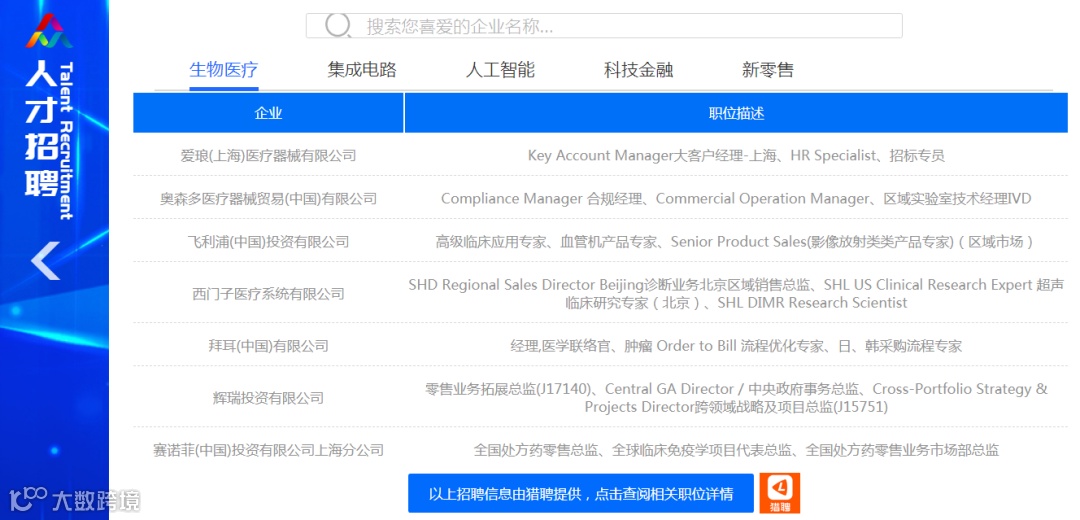Viewport: 1080px width, 520px height.
Task: Select company 赛诺菲(中国)投资有限公司上海分公司
Action: tap(268, 450)
